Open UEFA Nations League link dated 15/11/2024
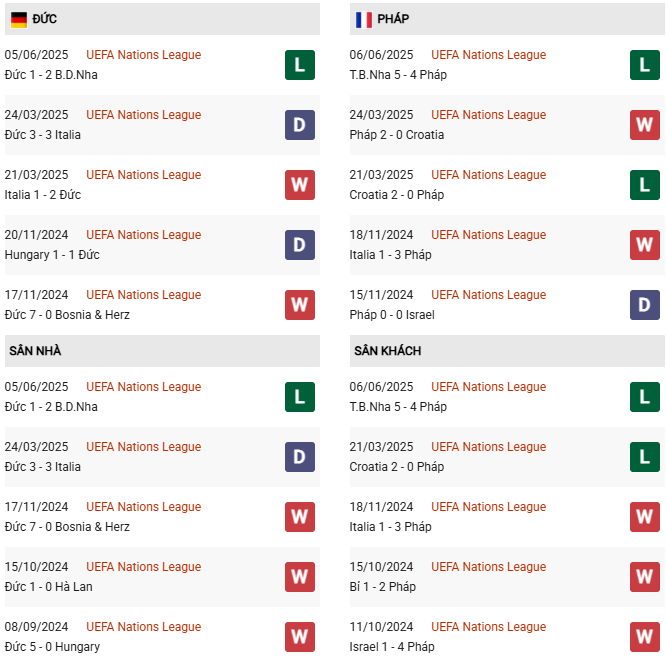The image size is (666, 661). [x=488, y=295]
